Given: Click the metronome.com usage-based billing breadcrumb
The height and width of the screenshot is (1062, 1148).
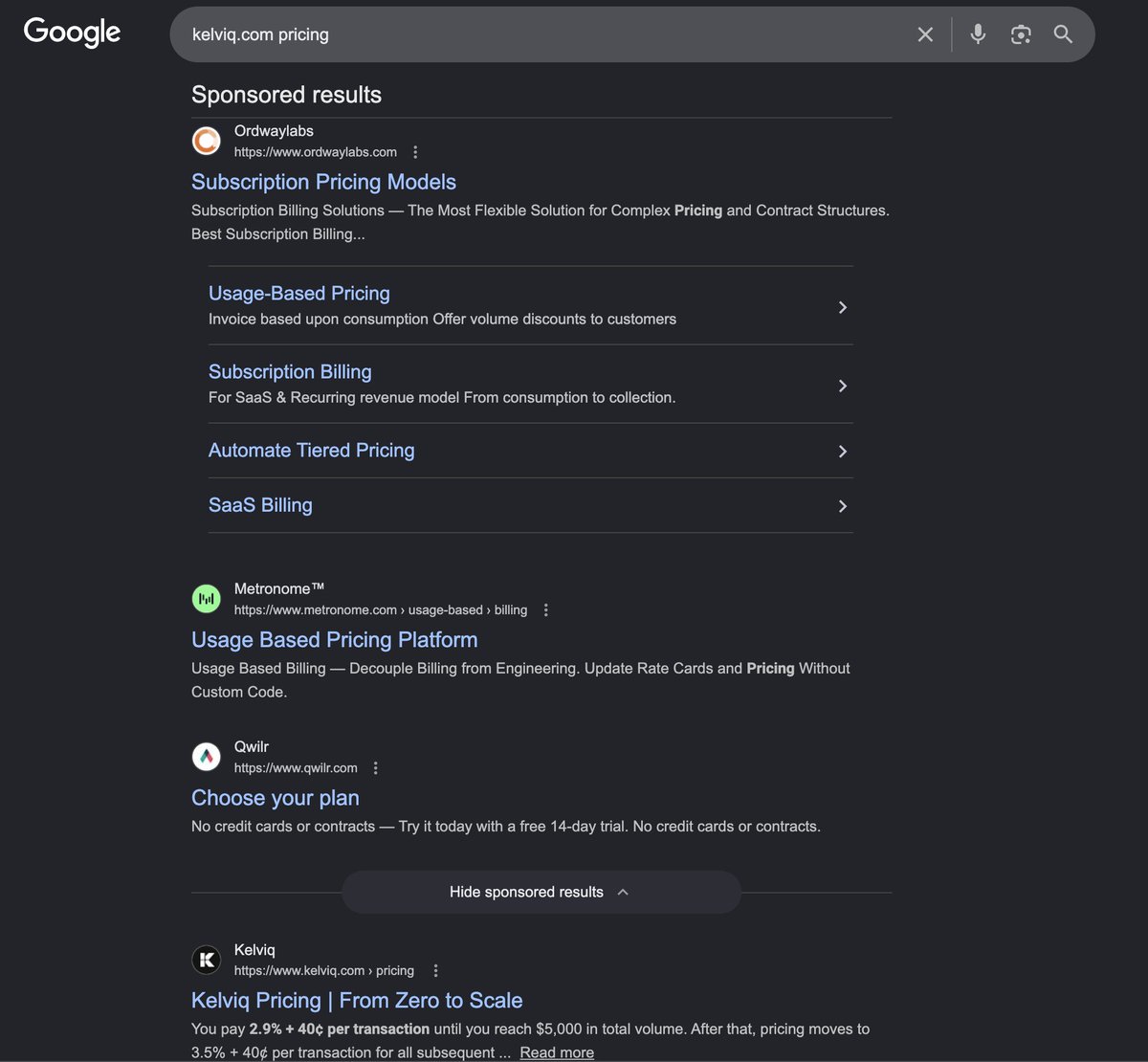Looking at the screenshot, I should (381, 610).
